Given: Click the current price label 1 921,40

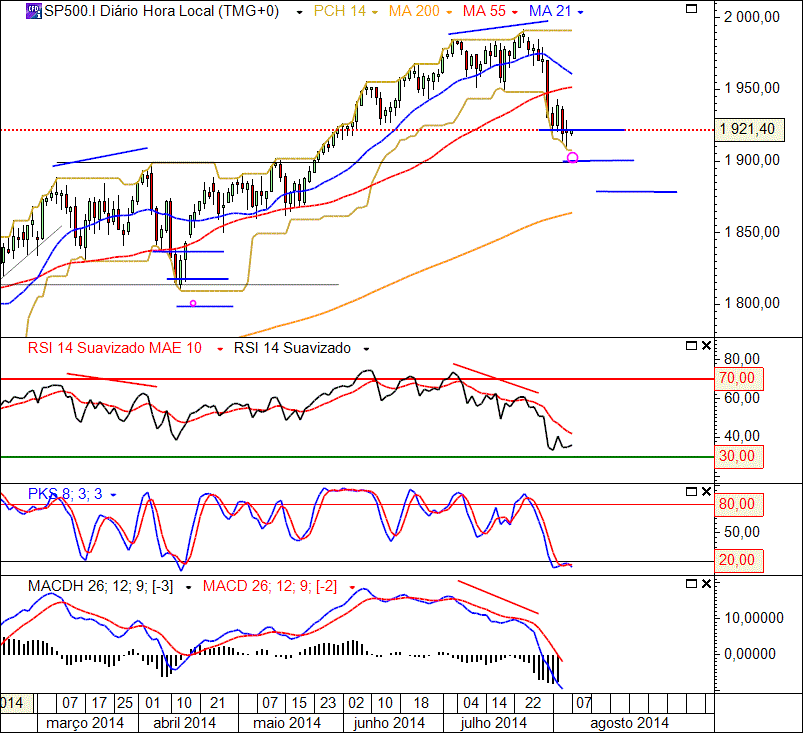Looking at the screenshot, I should [749, 129].
